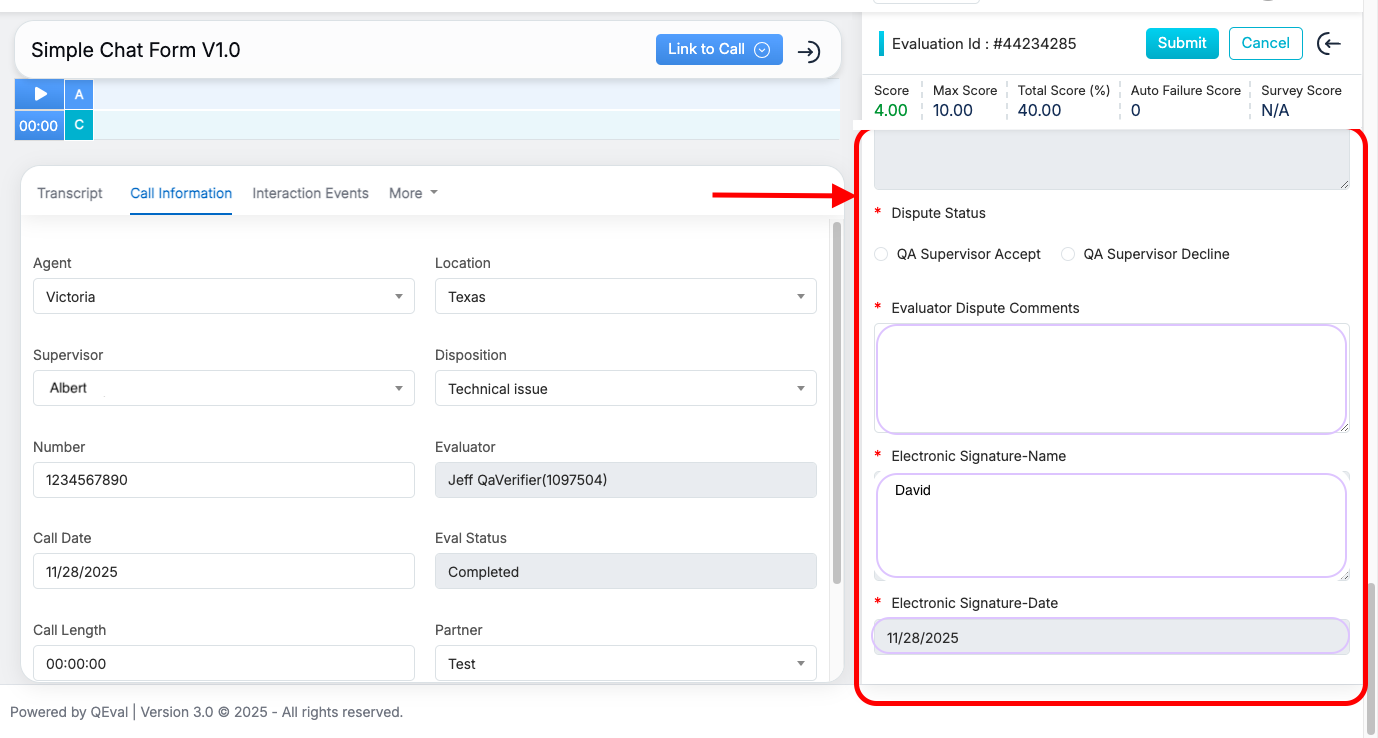The height and width of the screenshot is (738, 1378).
Task: Expand the More tab menu
Action: (x=413, y=193)
